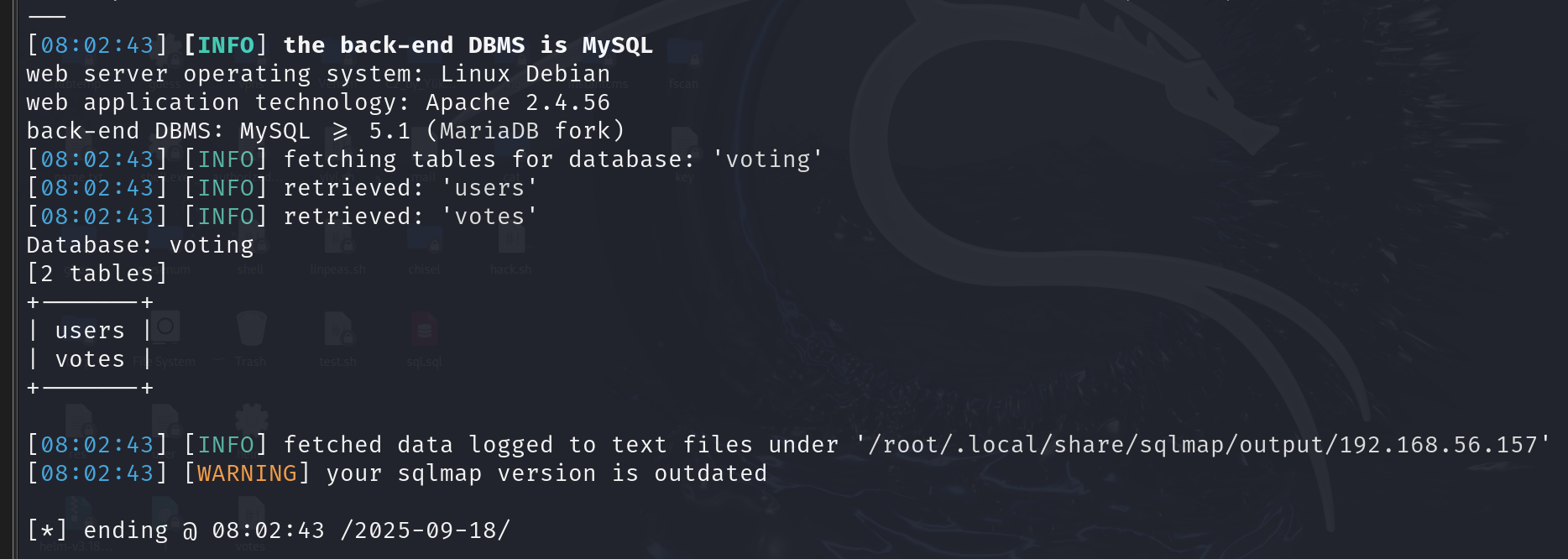Click the users row in tables list
The height and width of the screenshot is (559, 1568).
click(x=90, y=331)
